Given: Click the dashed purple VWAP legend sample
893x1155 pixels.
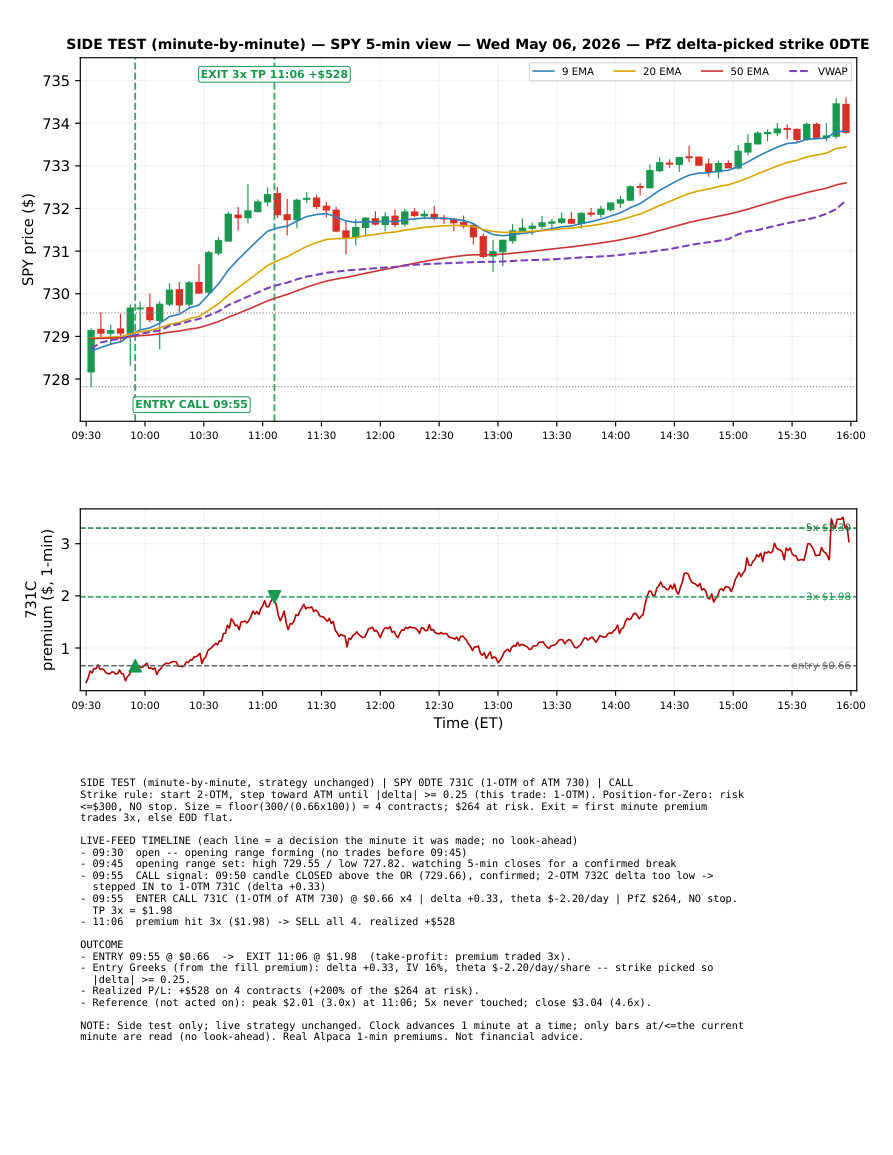Looking at the screenshot, I should (x=799, y=71).
